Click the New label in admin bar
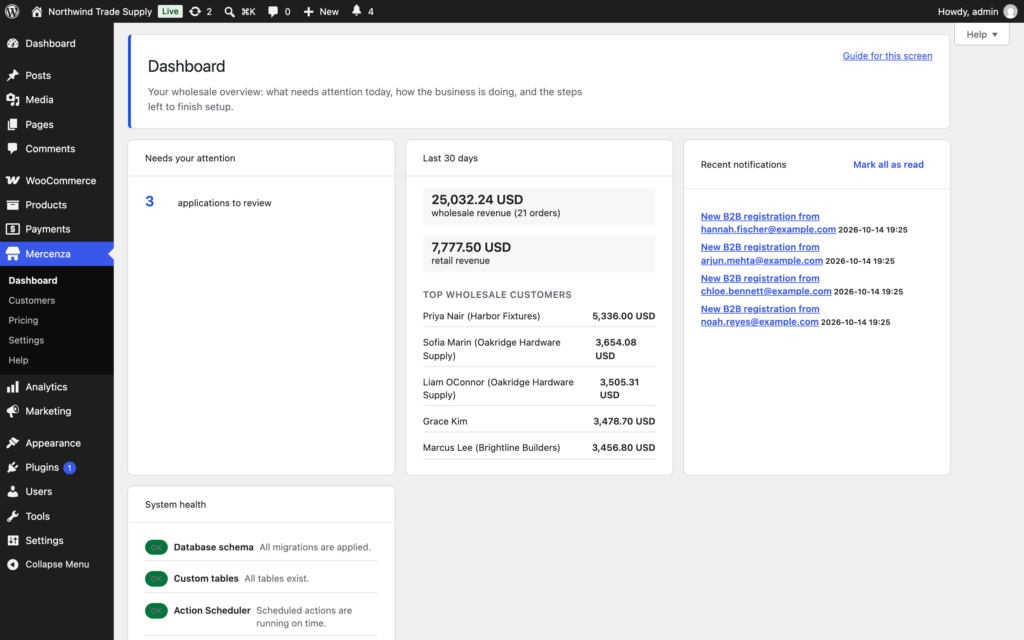Screen dimensions: 1024x640 (329, 11)
